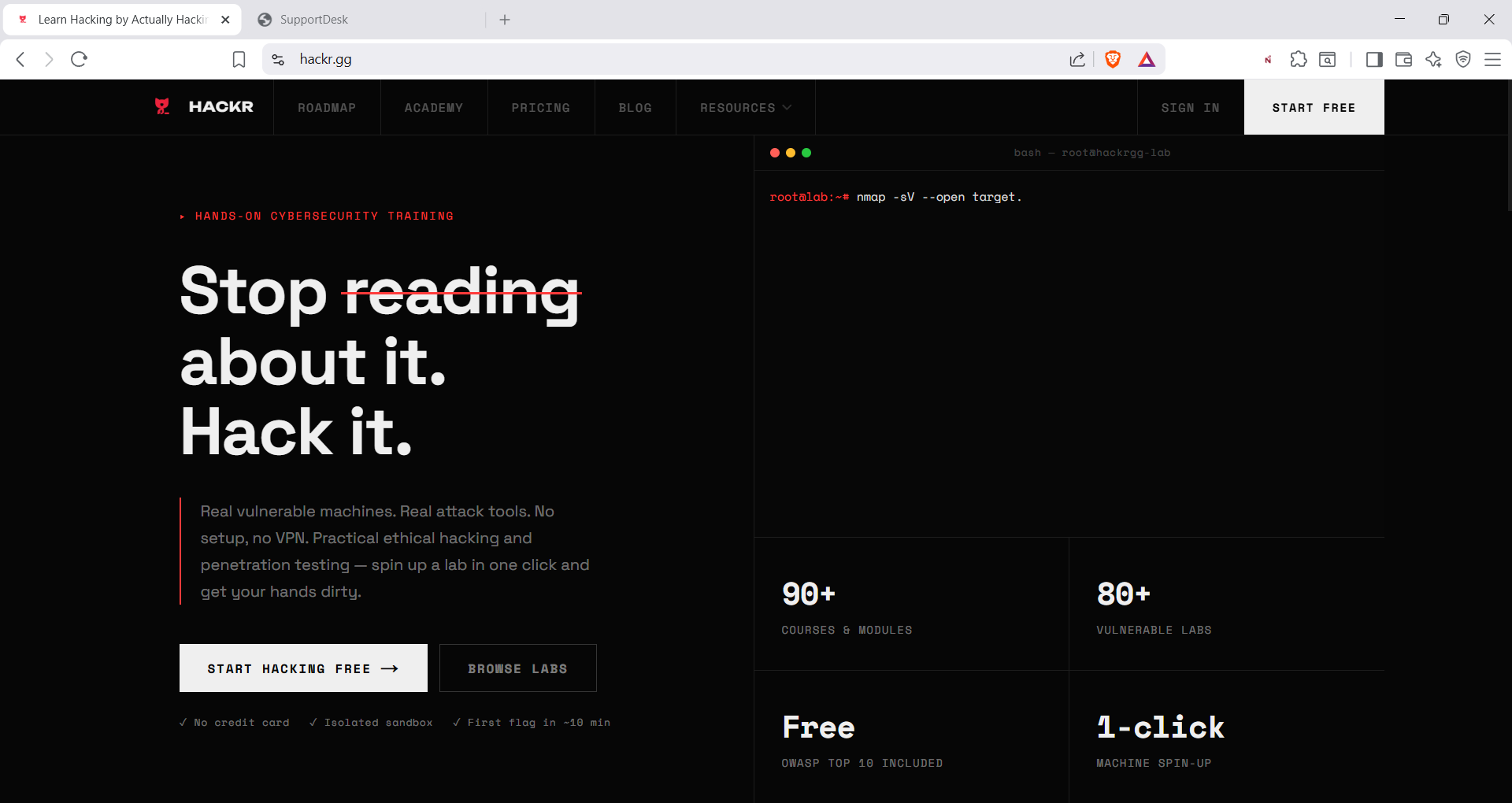Image resolution: width=1512 pixels, height=803 pixels.
Task: Open the Roadmap nav item
Action: pos(327,108)
